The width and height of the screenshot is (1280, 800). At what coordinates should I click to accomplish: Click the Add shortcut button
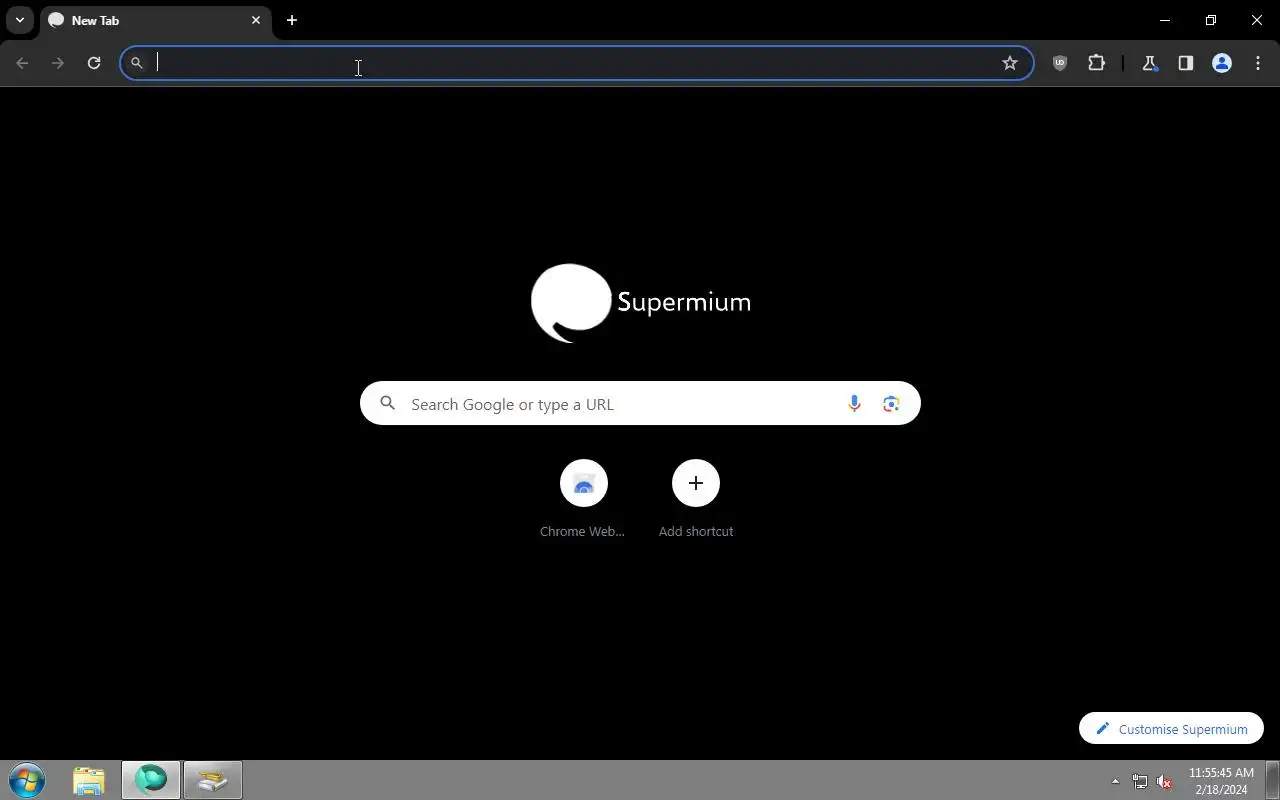tap(696, 499)
